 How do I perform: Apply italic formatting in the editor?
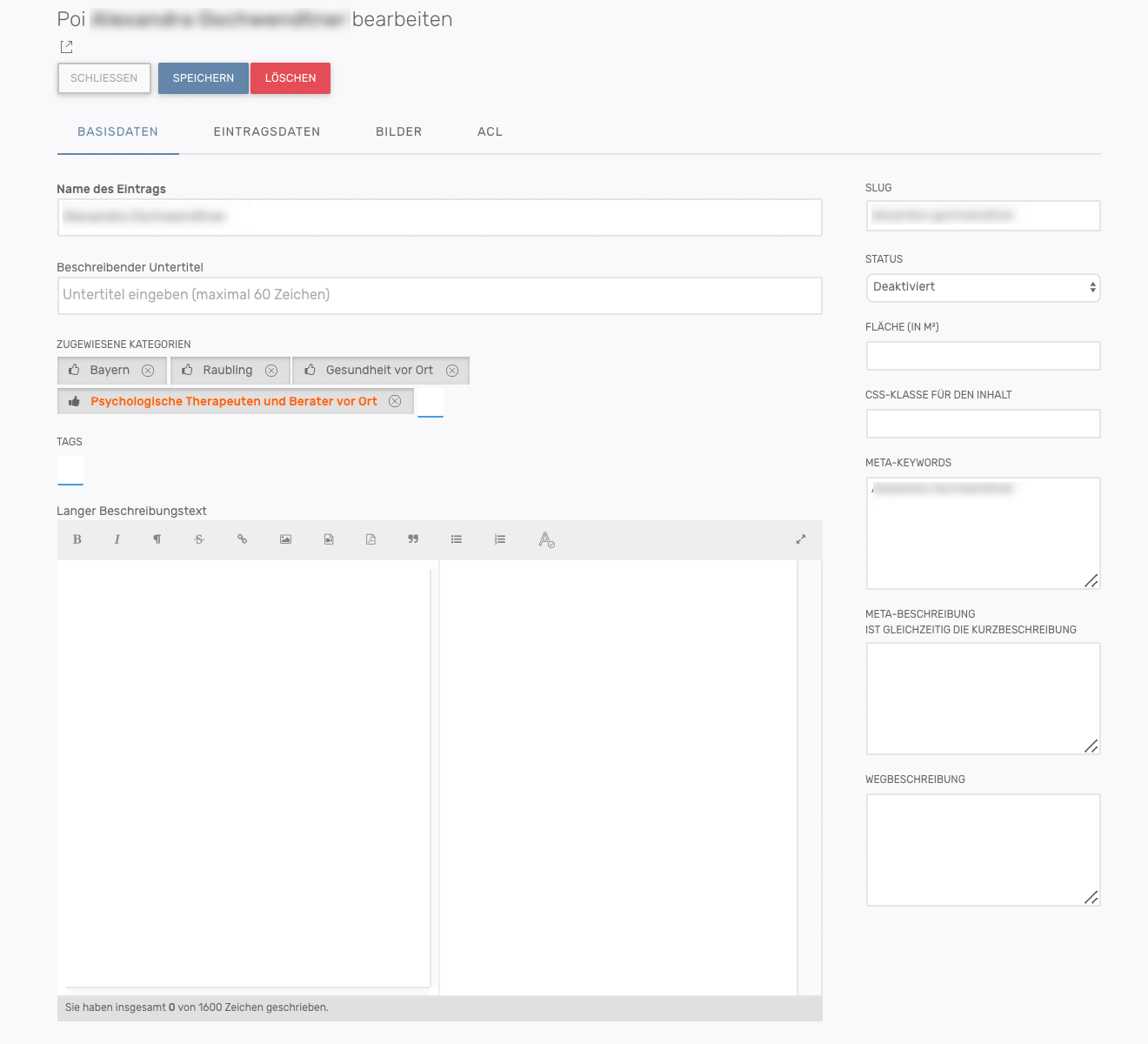point(117,539)
